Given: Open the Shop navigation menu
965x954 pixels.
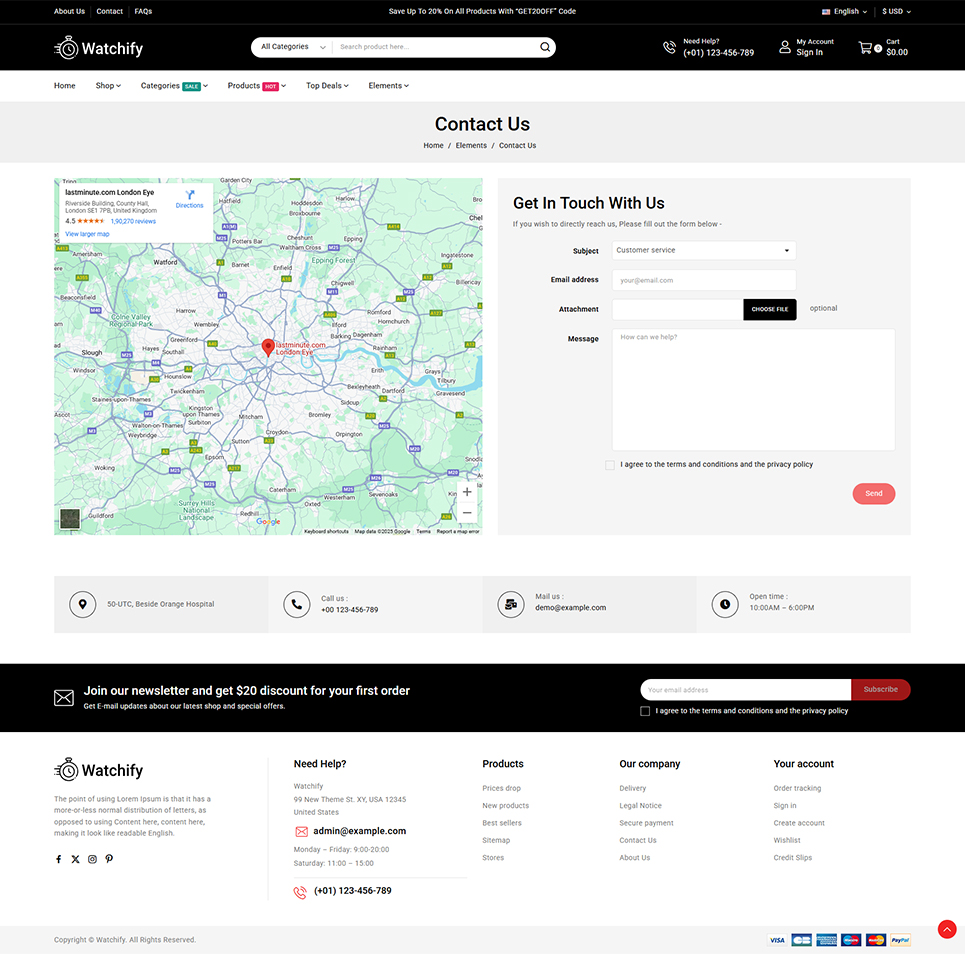Looking at the screenshot, I should pos(108,86).
